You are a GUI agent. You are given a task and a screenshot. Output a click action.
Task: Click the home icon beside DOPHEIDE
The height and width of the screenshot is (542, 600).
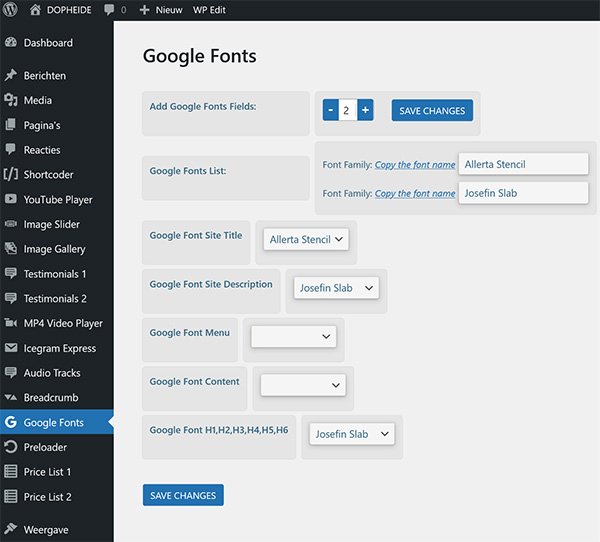point(36,10)
